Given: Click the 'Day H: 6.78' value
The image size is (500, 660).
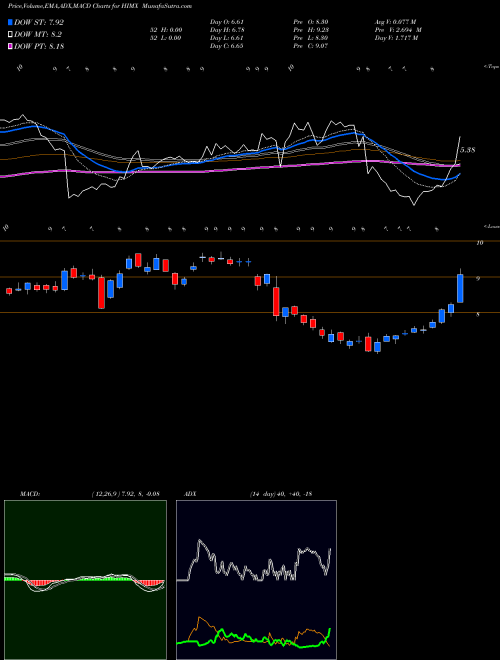Looking at the screenshot, I should click(x=227, y=30).
